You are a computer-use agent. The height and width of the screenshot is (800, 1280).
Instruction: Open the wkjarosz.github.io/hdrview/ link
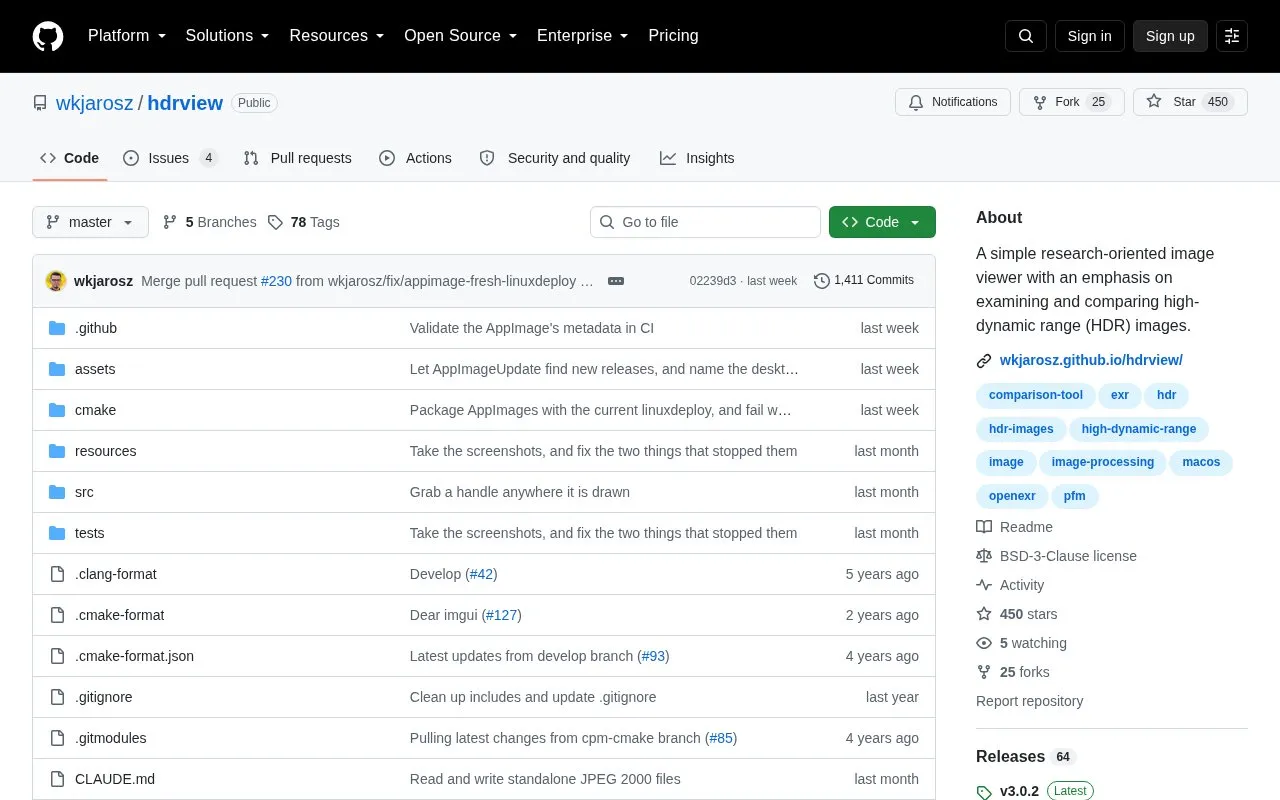(x=1091, y=360)
